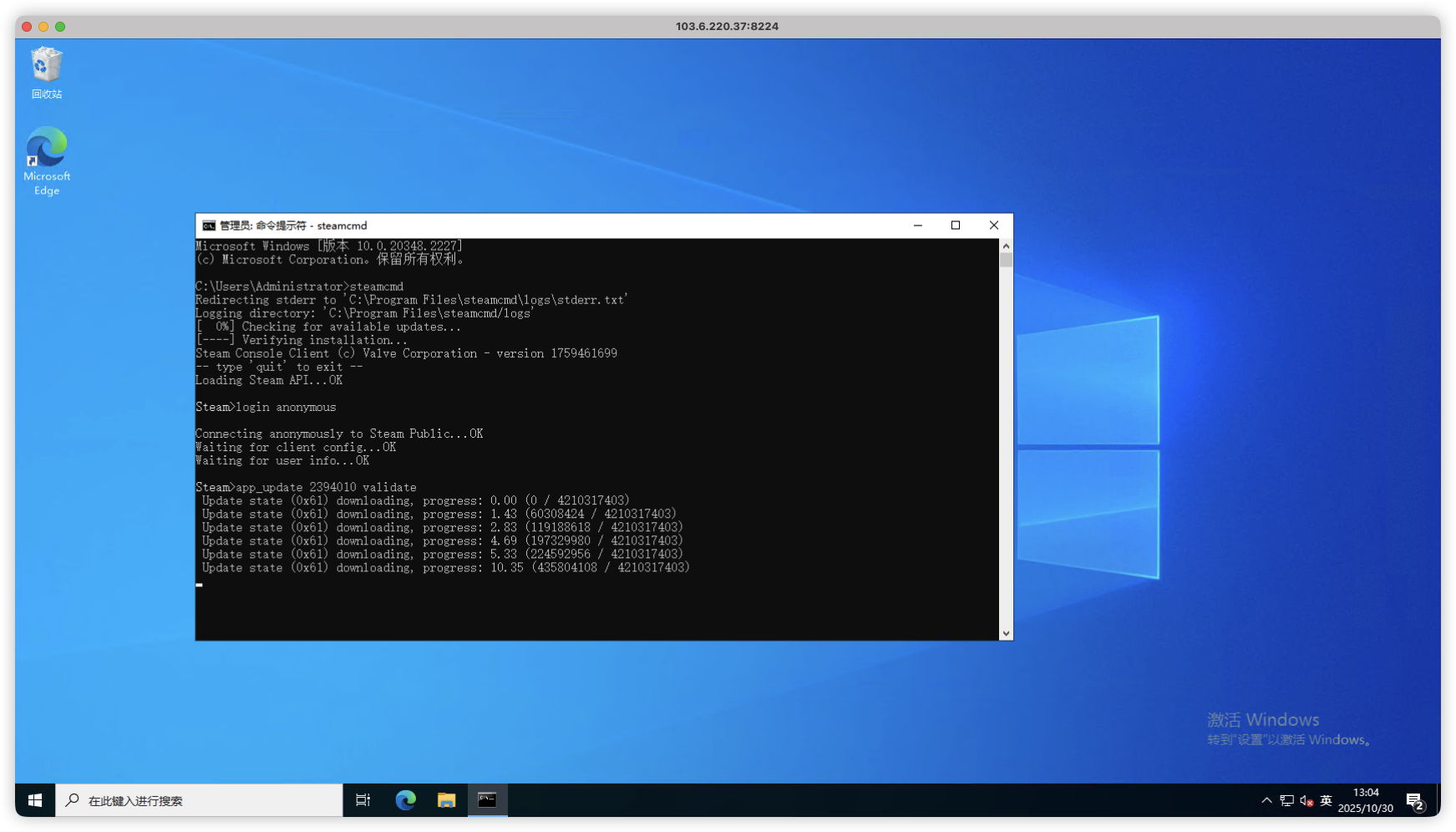Click the console scrollbar up arrow

coord(1006,246)
